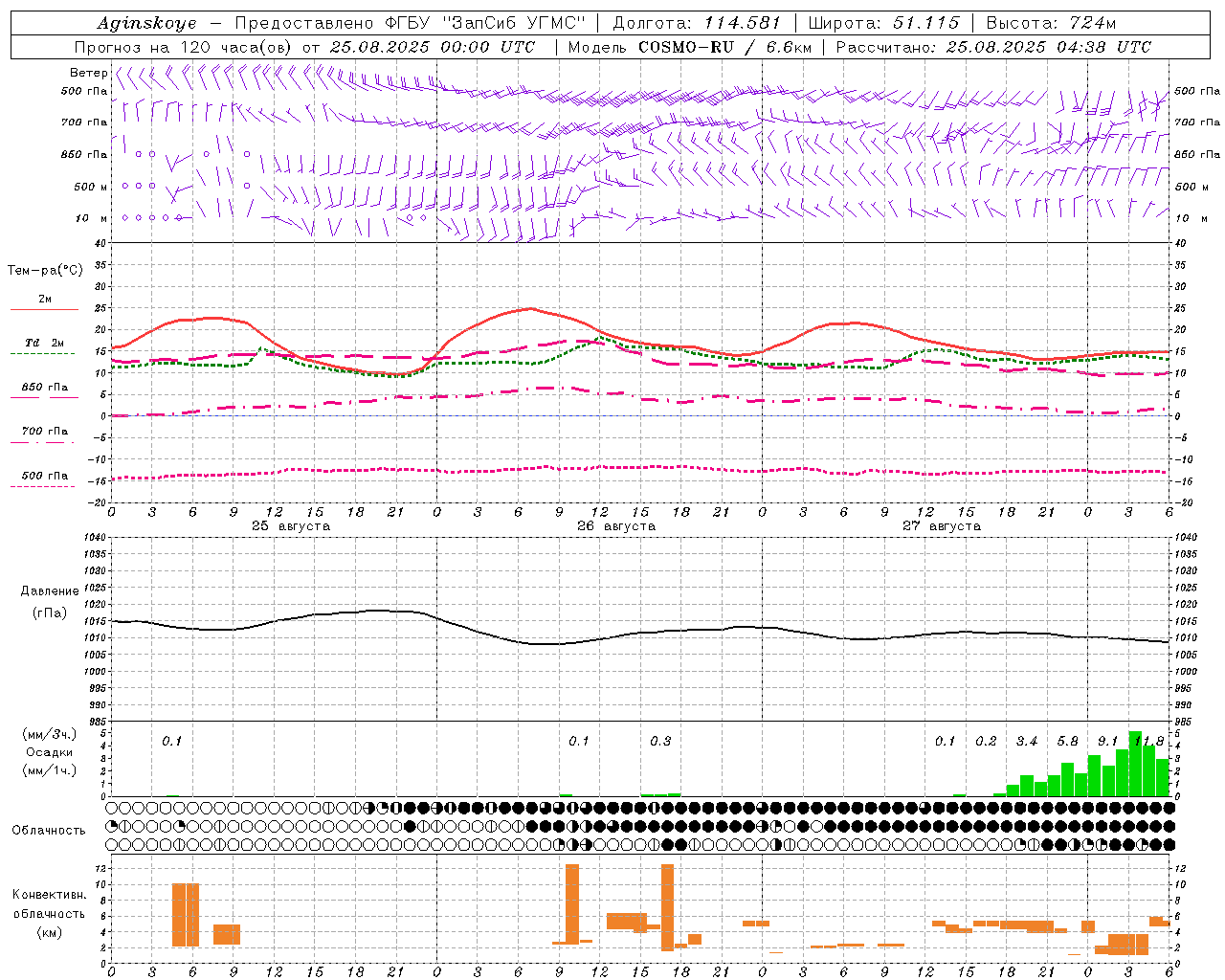Select the longitude value 114.581
Image resolution: width=1225 pixels, height=980 pixels.
tap(743, 23)
